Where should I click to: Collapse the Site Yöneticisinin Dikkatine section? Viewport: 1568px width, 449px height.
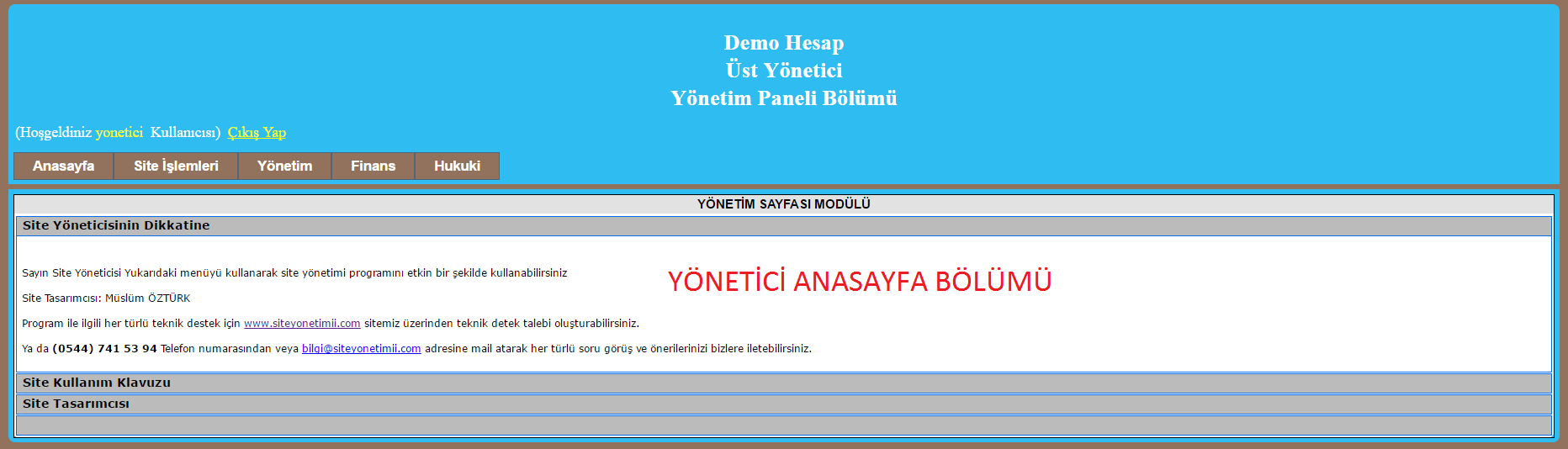click(116, 225)
